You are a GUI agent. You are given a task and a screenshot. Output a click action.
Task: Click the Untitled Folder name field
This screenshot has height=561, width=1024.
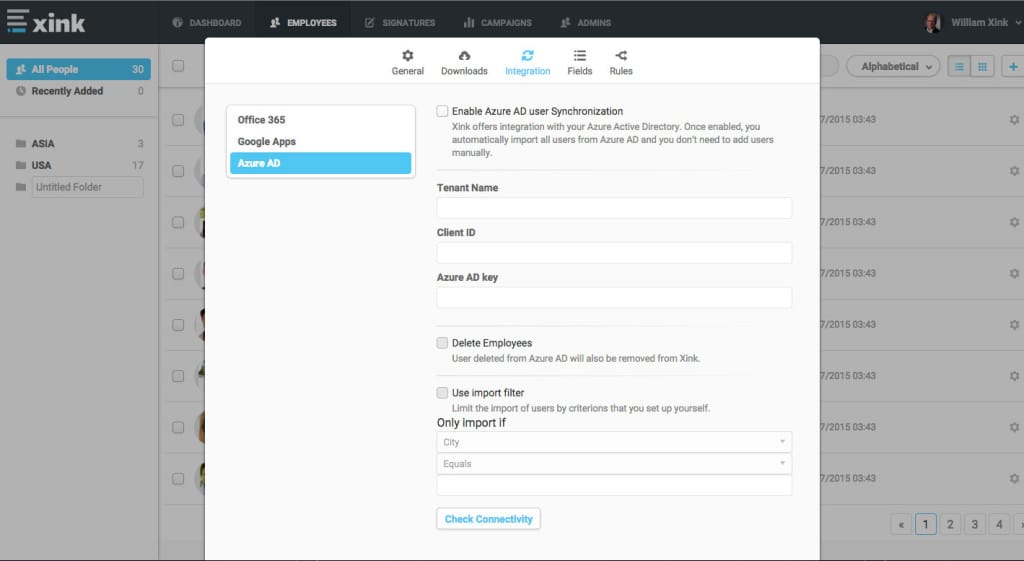click(x=88, y=187)
